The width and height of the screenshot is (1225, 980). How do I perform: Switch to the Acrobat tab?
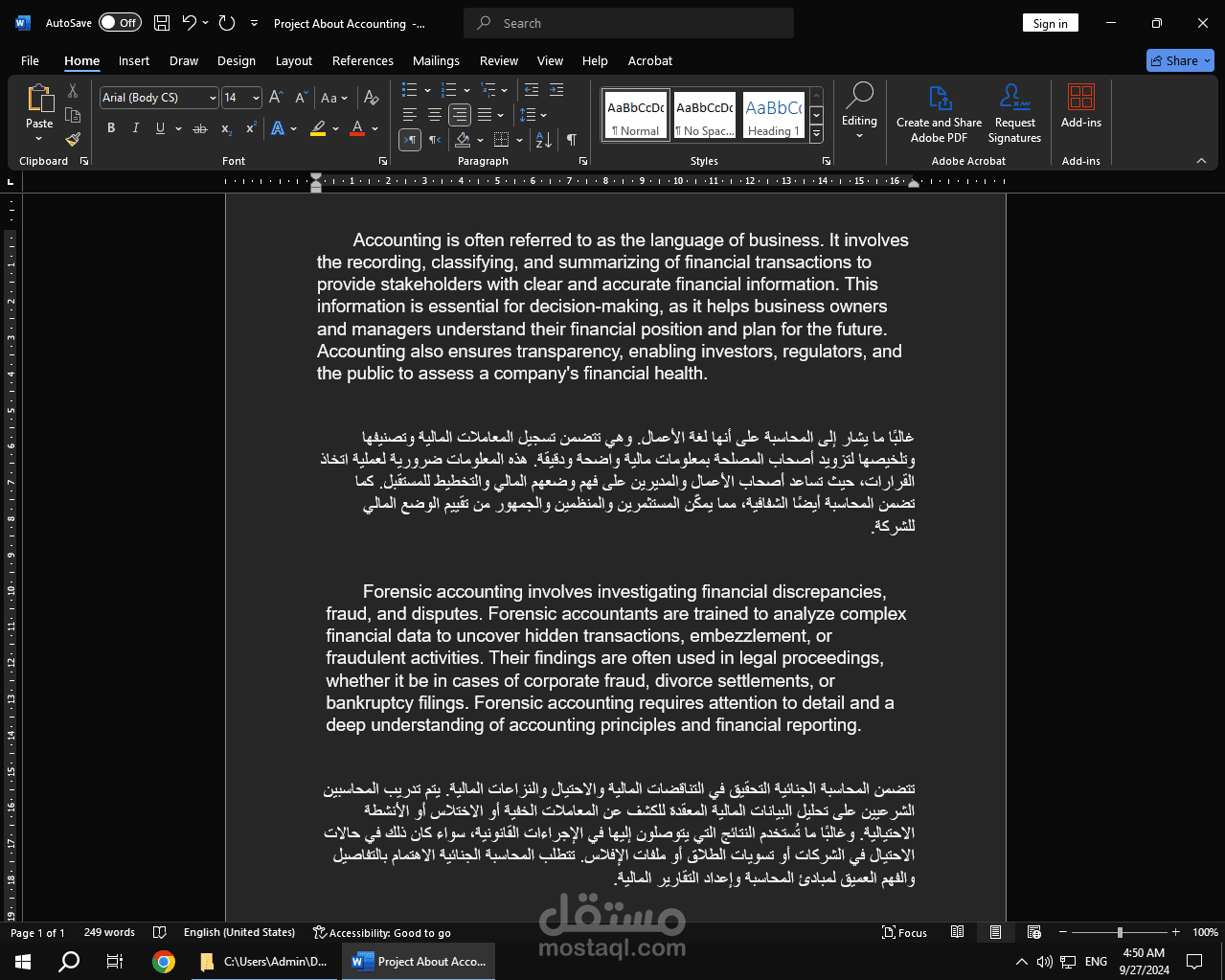click(650, 60)
